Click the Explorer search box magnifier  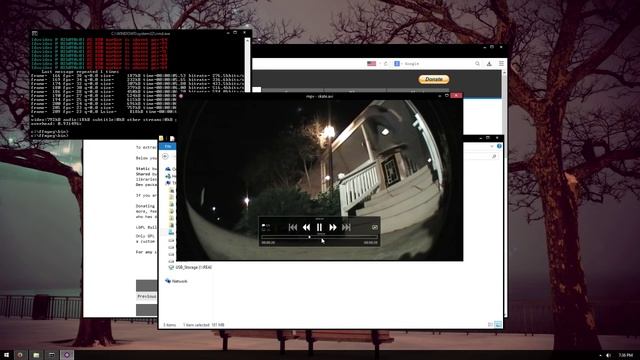pos(494,156)
